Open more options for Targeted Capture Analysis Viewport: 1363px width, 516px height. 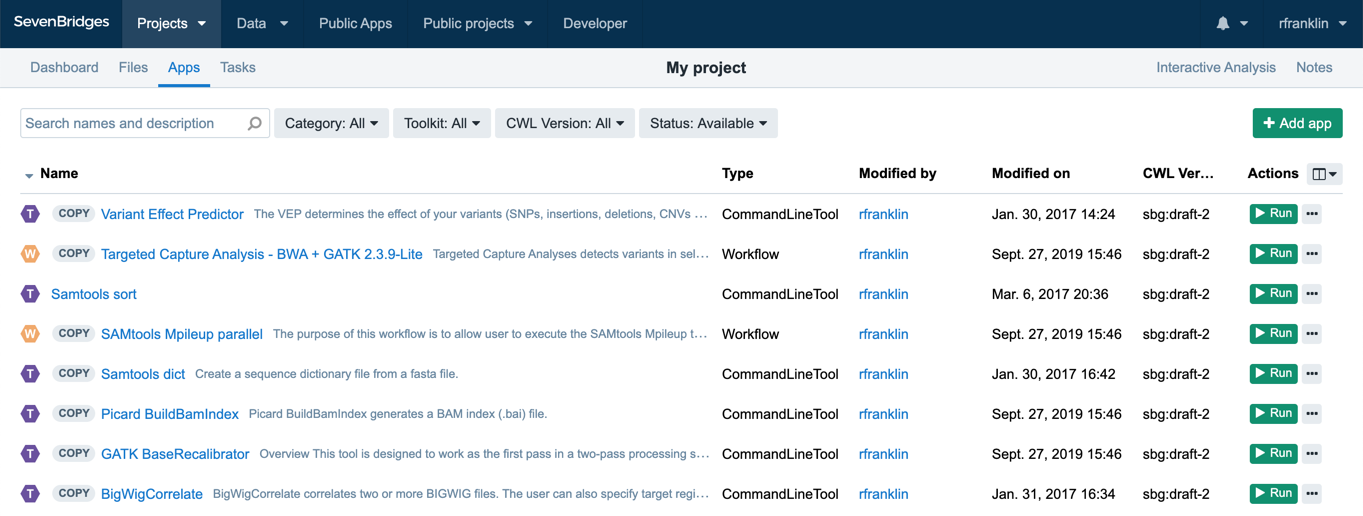pos(1312,254)
